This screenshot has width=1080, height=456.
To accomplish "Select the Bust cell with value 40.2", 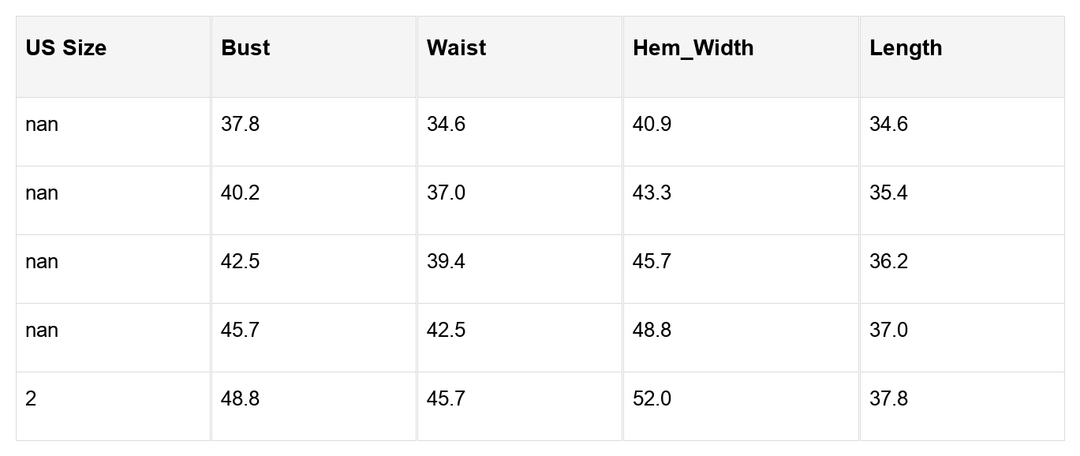I will [x=240, y=193].
